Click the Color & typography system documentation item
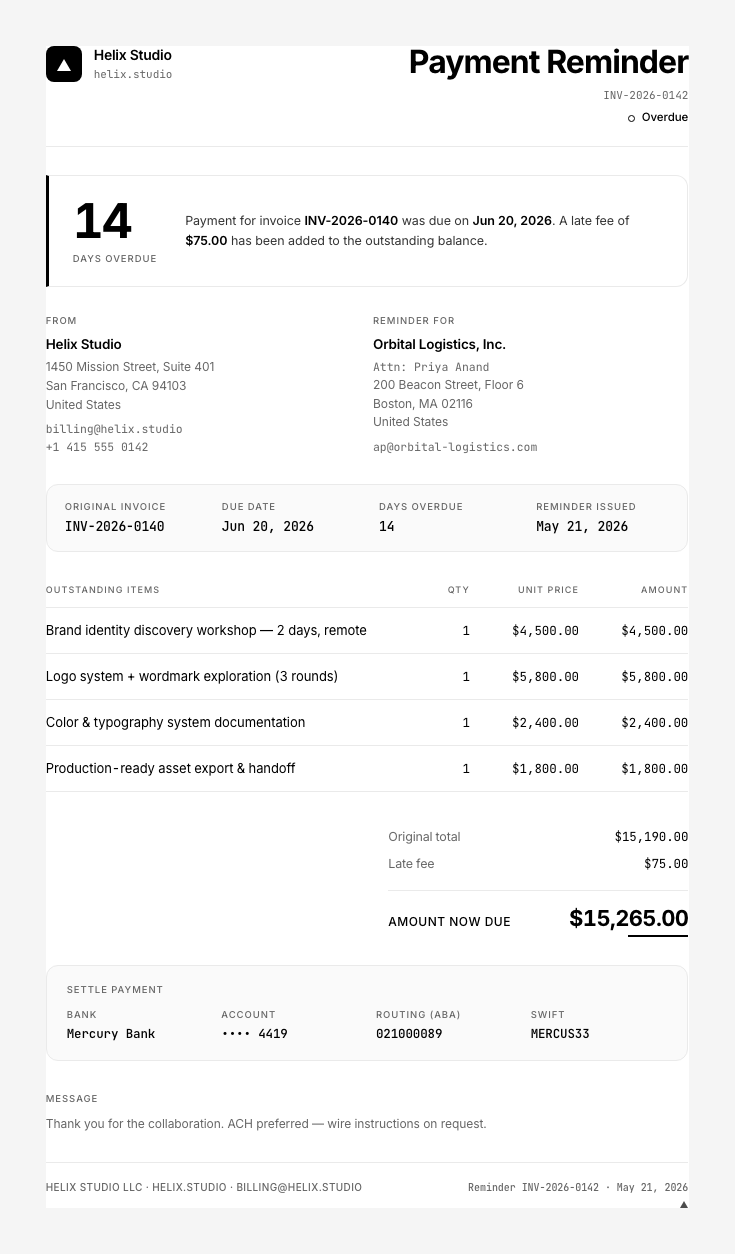Screen dimensions: 735x1254 coord(175,722)
